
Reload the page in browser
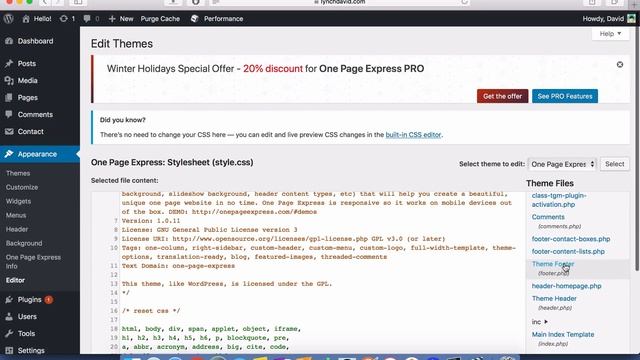(464, 2)
